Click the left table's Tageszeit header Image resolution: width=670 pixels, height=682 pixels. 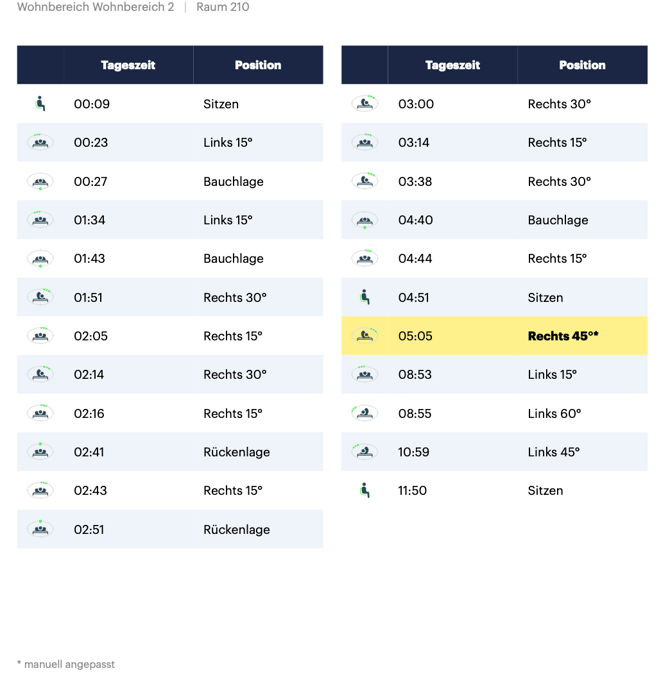coord(128,65)
